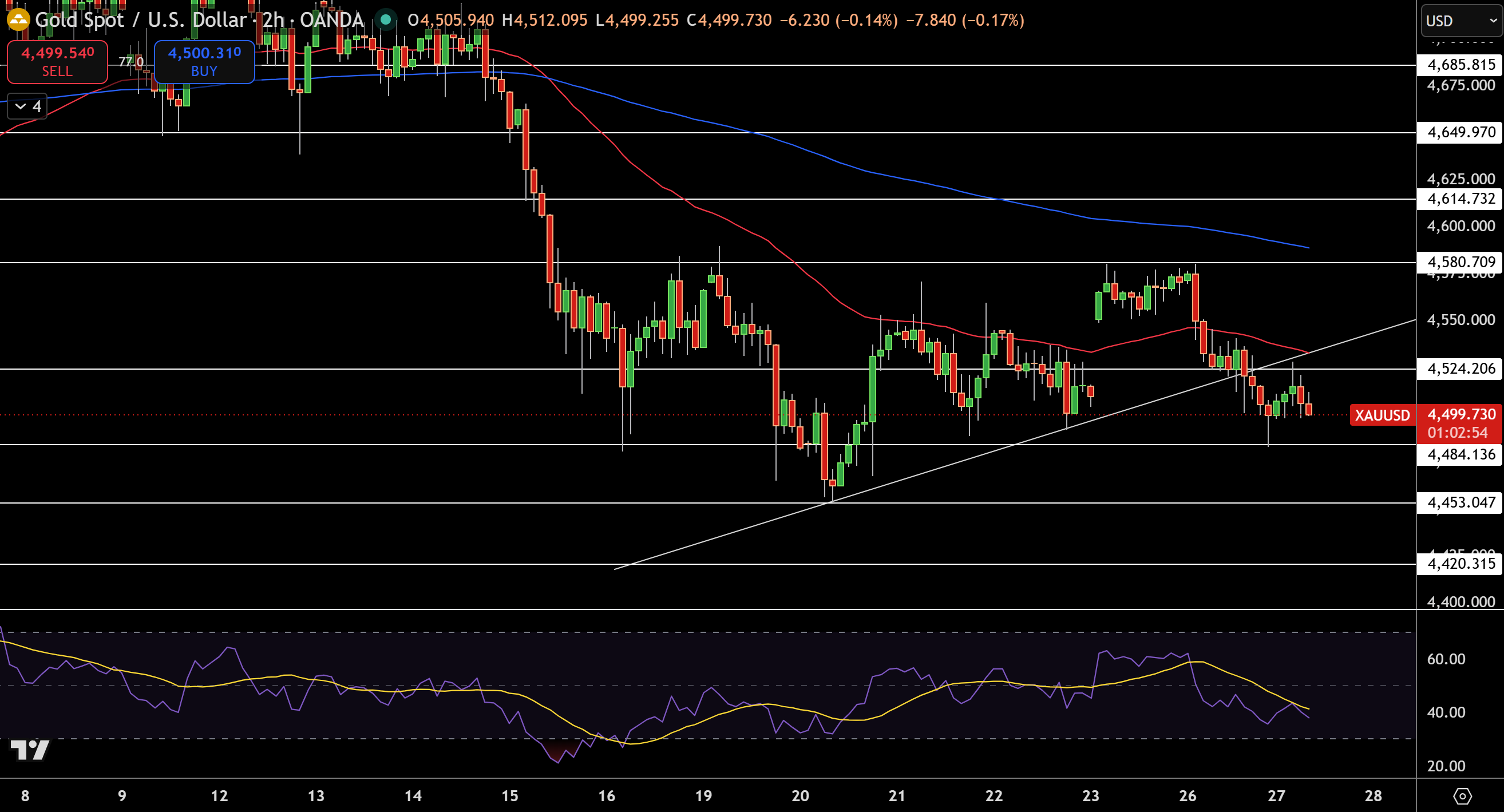Click the XAUUSD symbol price tag

1382,415
